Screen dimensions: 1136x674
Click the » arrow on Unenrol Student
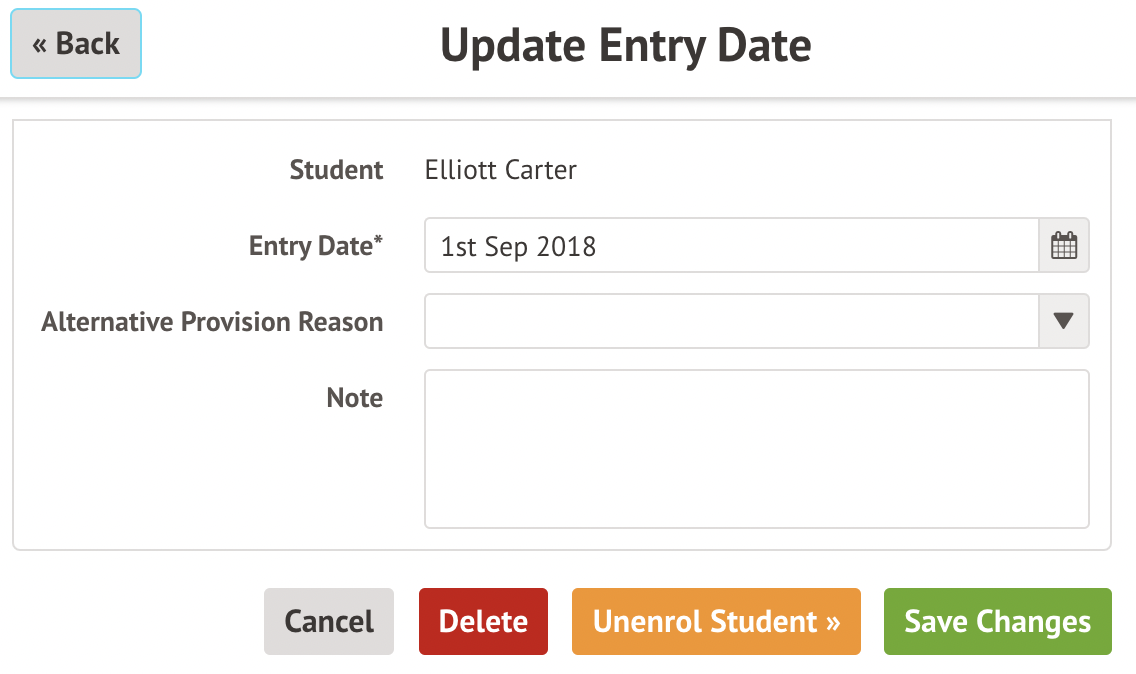832,622
